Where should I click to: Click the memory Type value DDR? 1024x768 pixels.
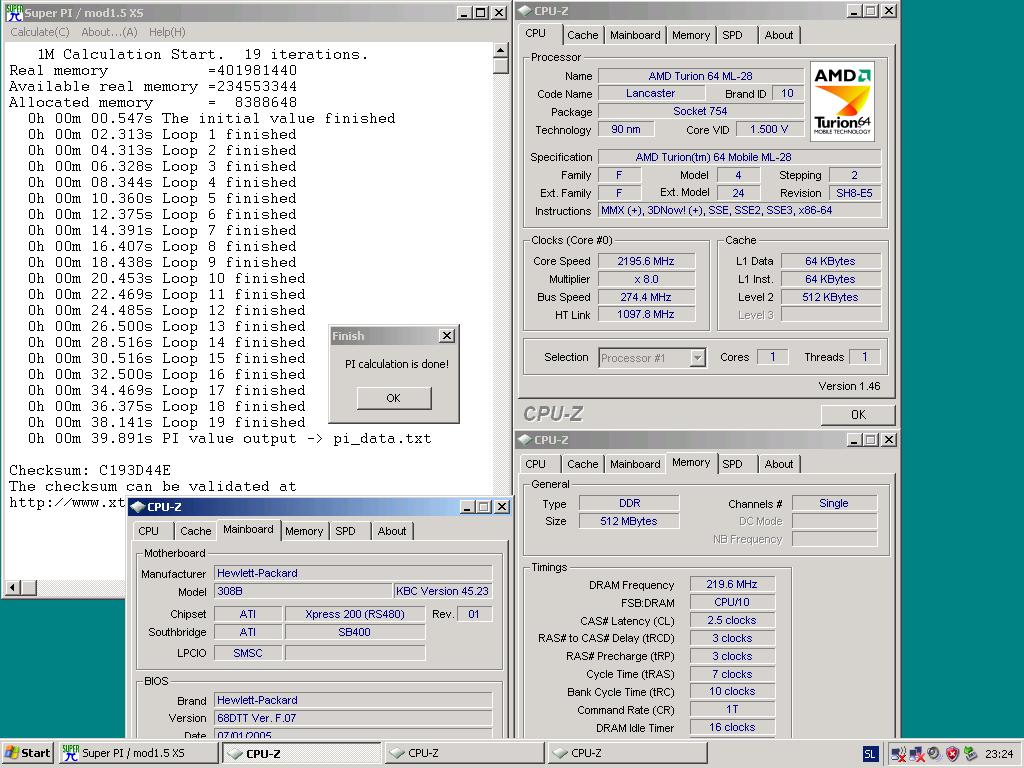[x=630, y=504]
